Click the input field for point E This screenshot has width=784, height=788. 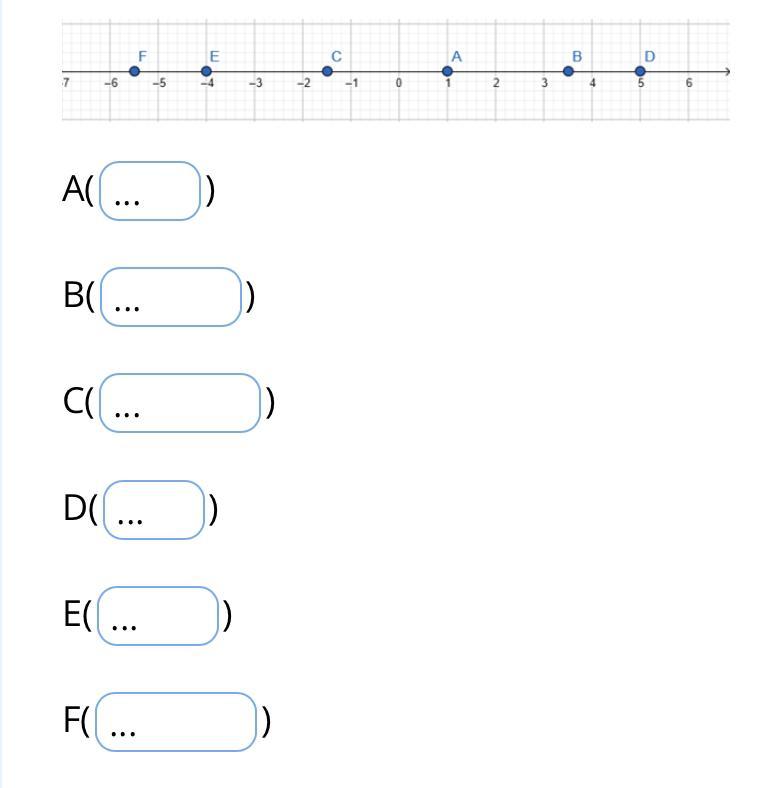(158, 616)
